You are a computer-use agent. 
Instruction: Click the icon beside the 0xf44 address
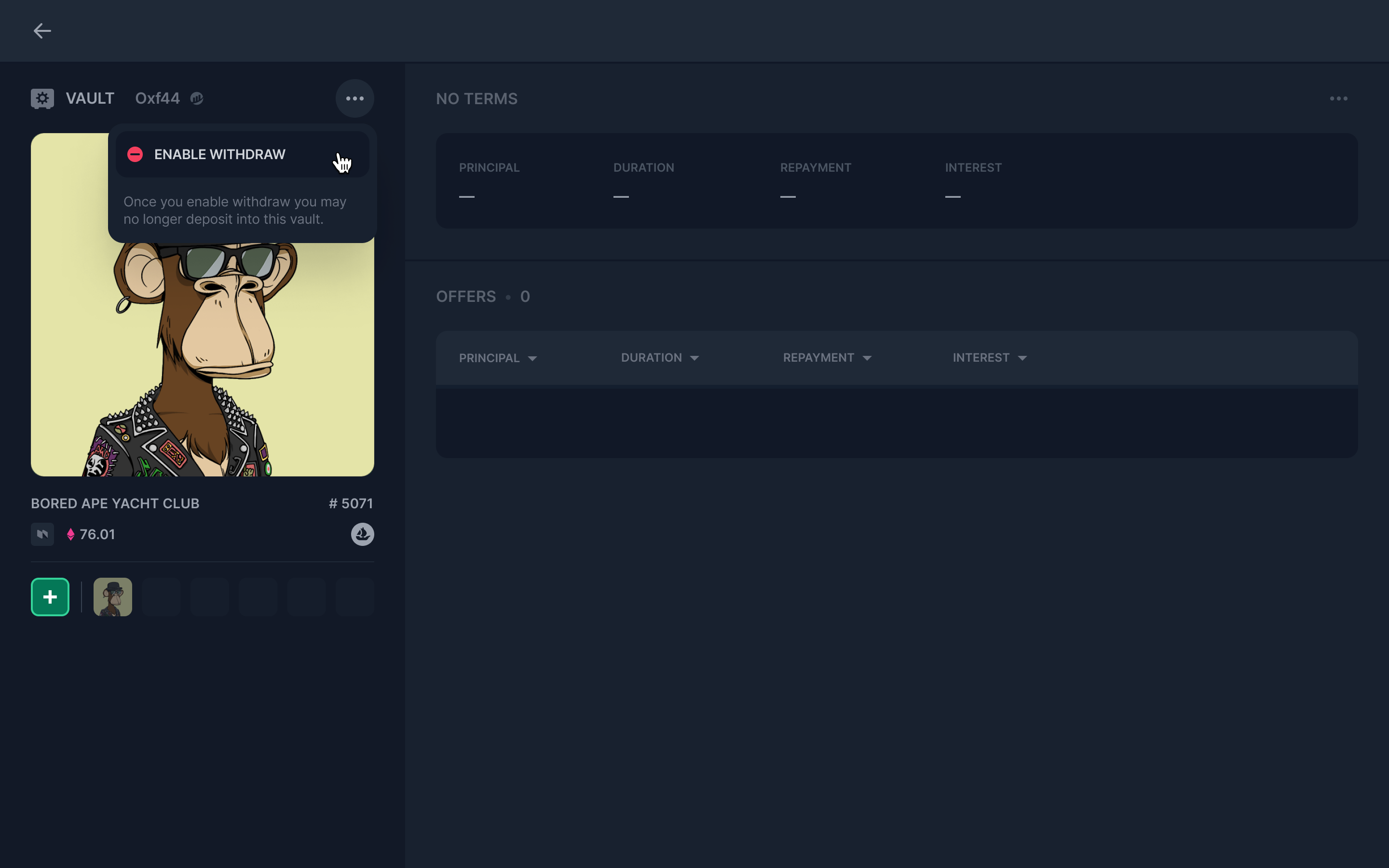coord(197,99)
